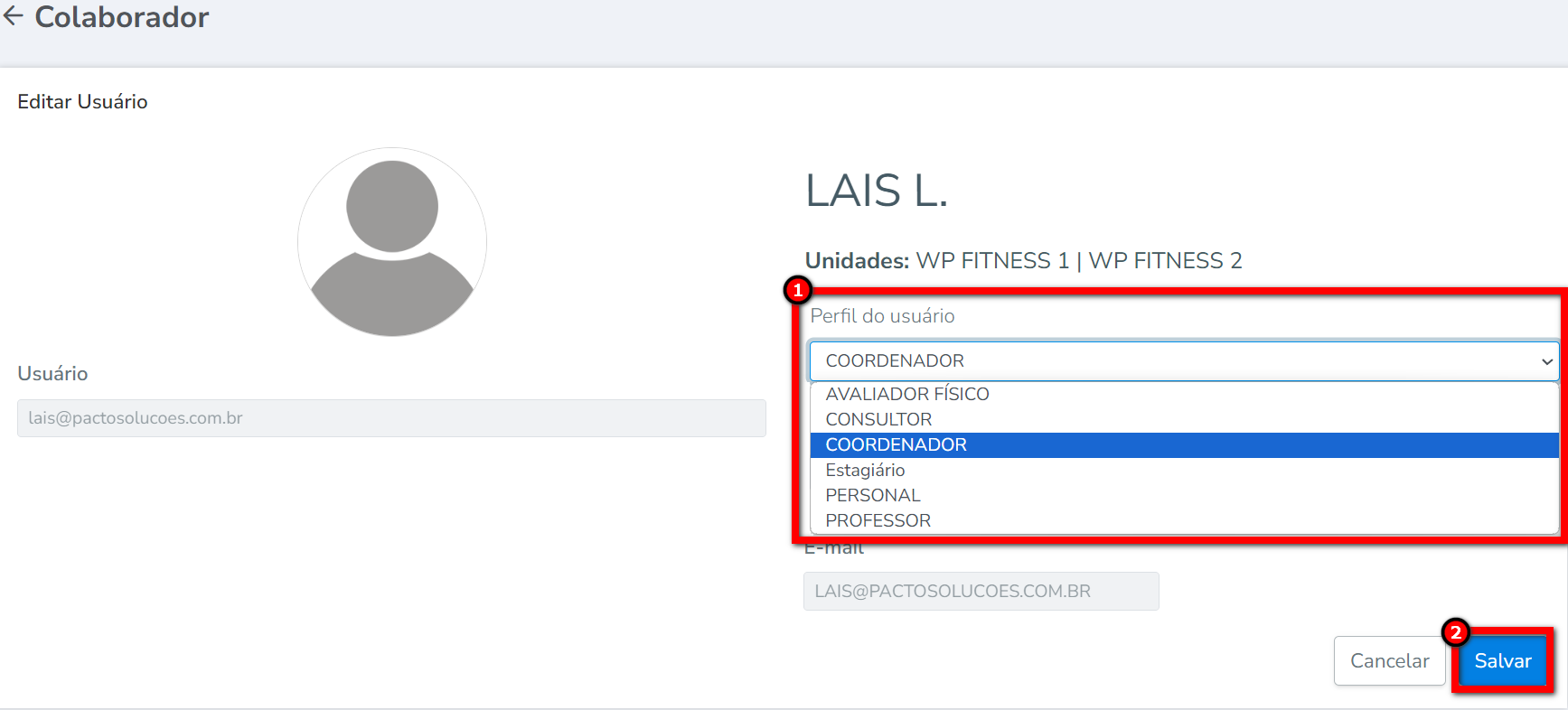The width and height of the screenshot is (1568, 710).
Task: Click the LAIS L. name heading
Action: (876, 191)
